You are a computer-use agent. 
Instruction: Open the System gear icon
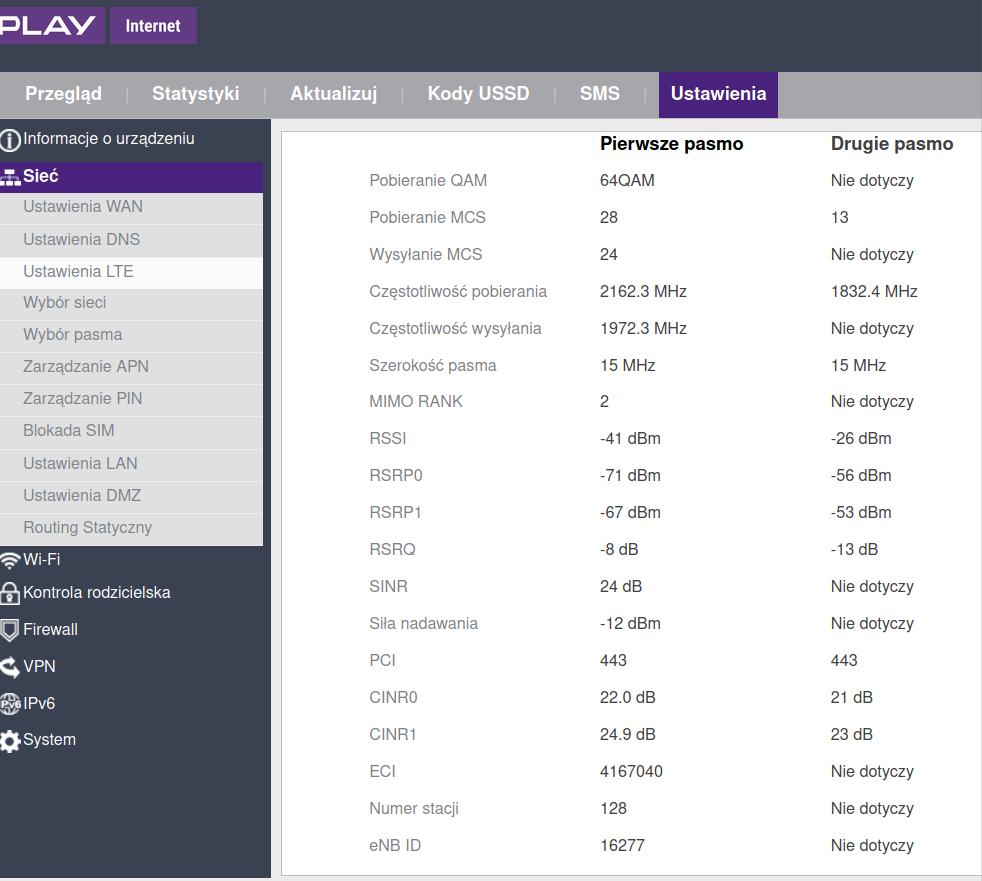11,739
